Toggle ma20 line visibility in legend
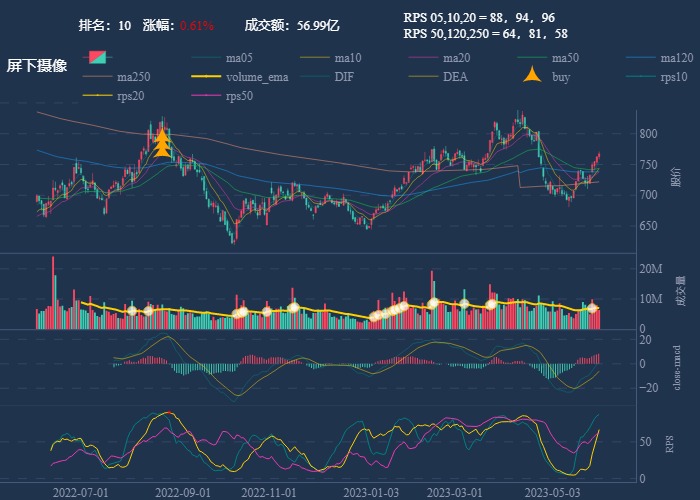The image size is (700, 500). (x=456, y=58)
